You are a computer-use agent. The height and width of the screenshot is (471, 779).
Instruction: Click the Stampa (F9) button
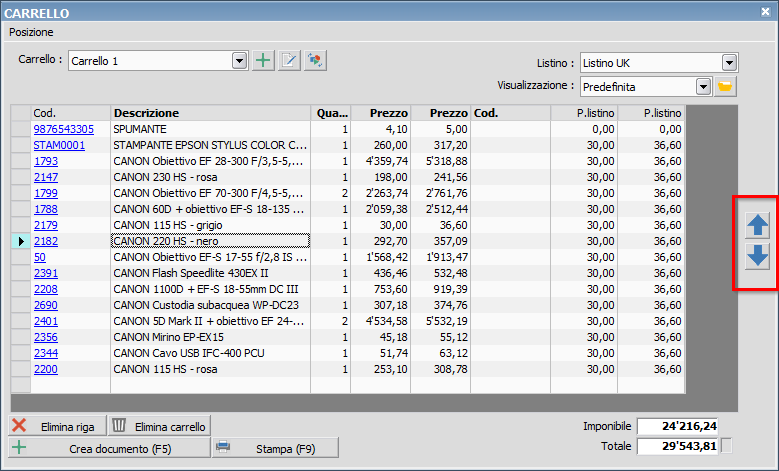point(275,448)
